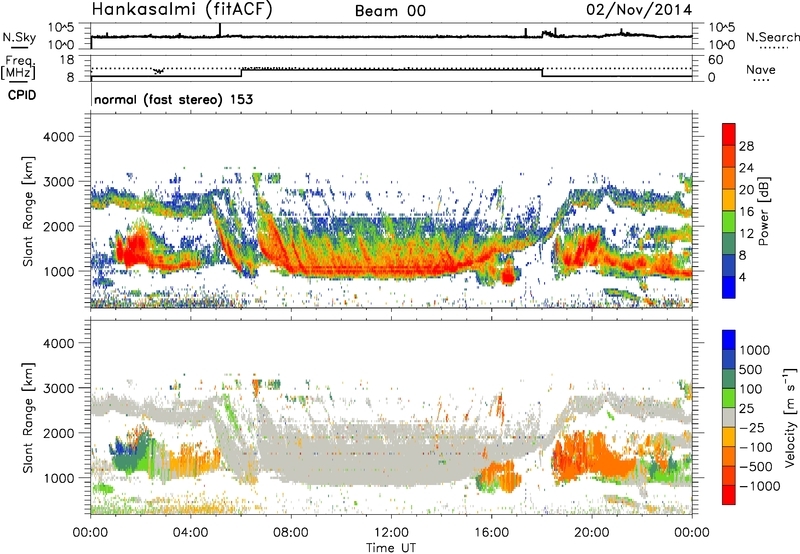Screen dimensions: 800x554
Task: Click the 'Freq. [MHz]' axis label
Action: (x=18, y=68)
